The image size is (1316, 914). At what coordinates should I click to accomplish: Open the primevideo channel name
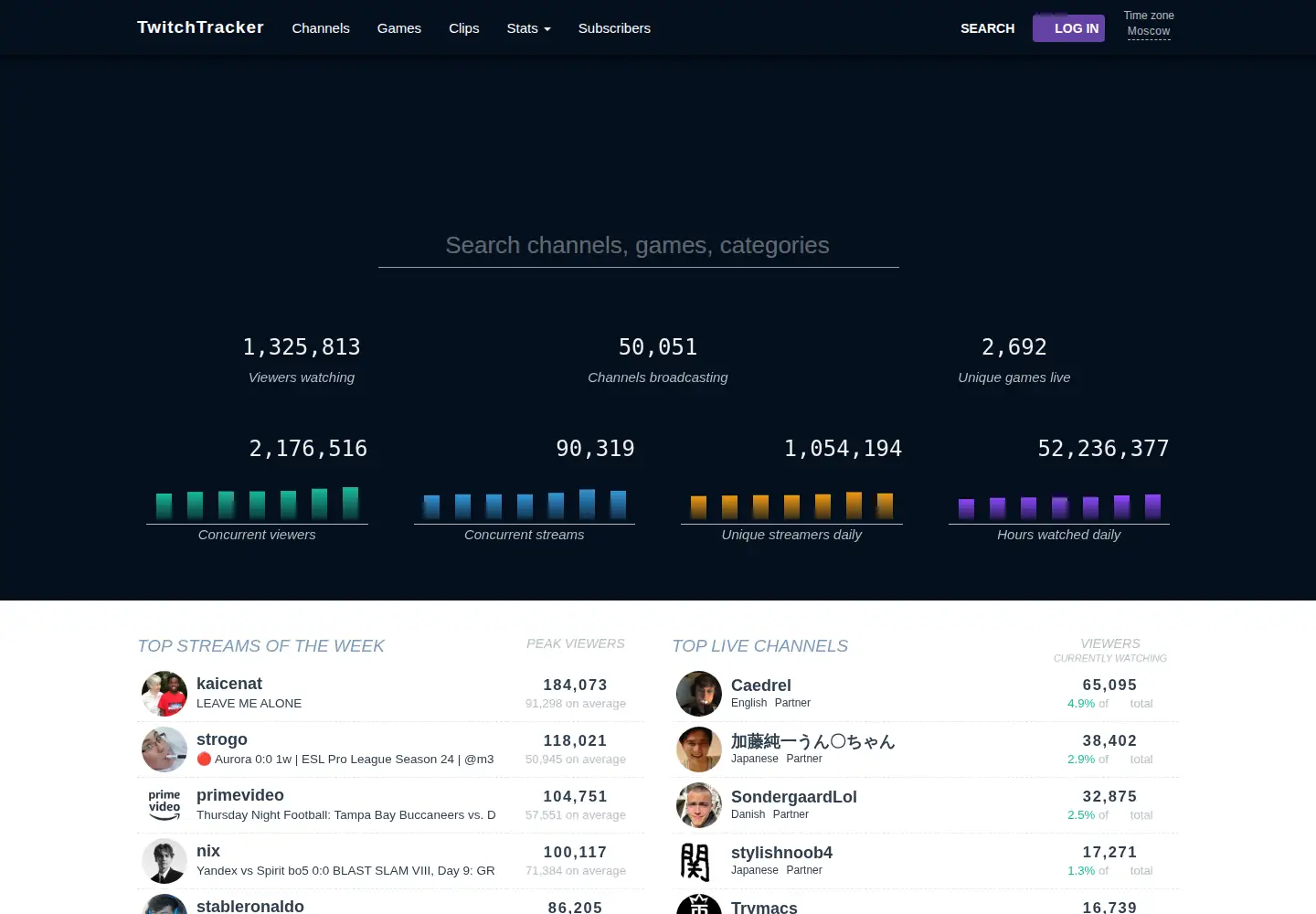point(240,795)
